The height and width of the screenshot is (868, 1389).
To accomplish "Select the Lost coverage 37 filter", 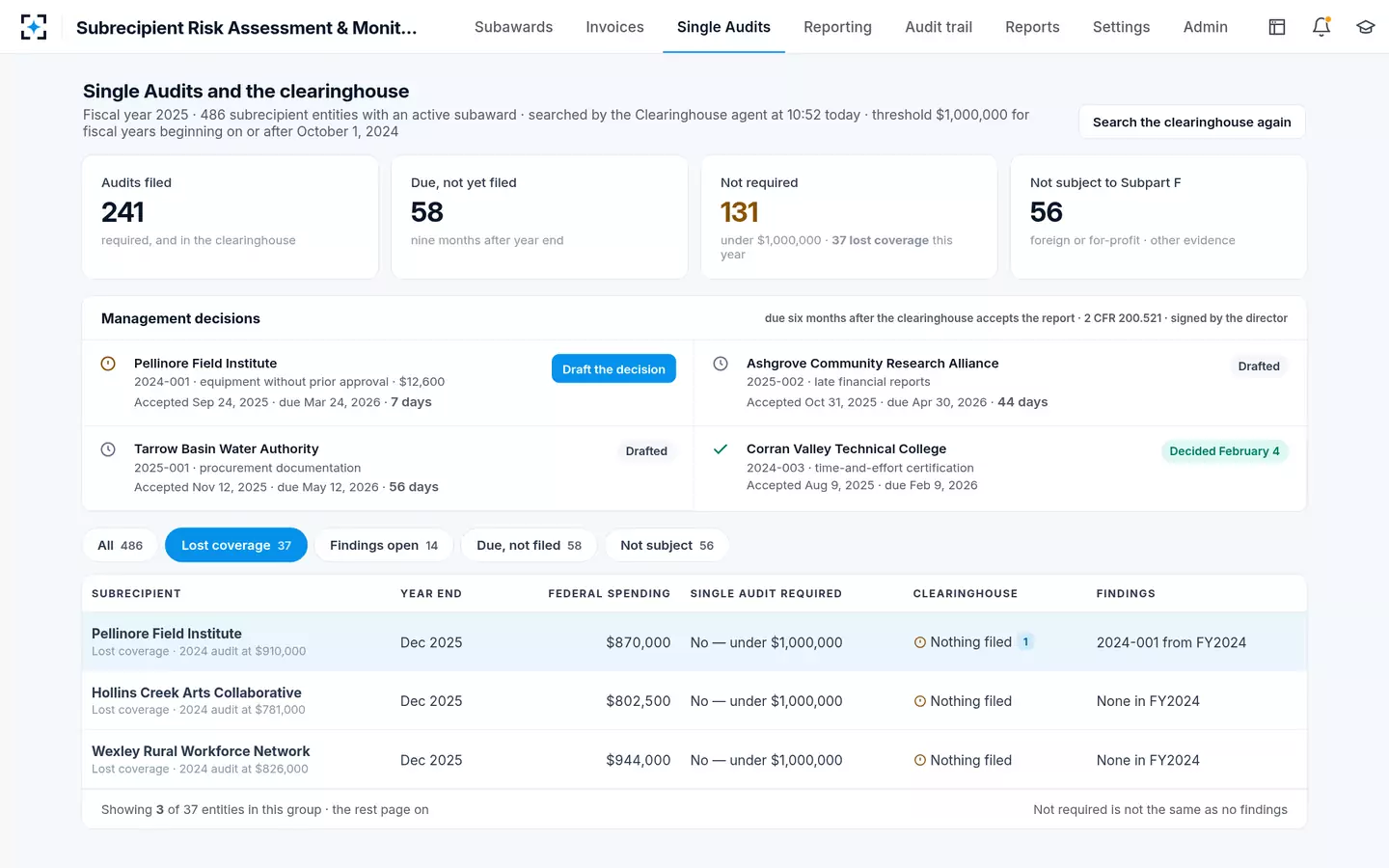I will pos(236,546).
